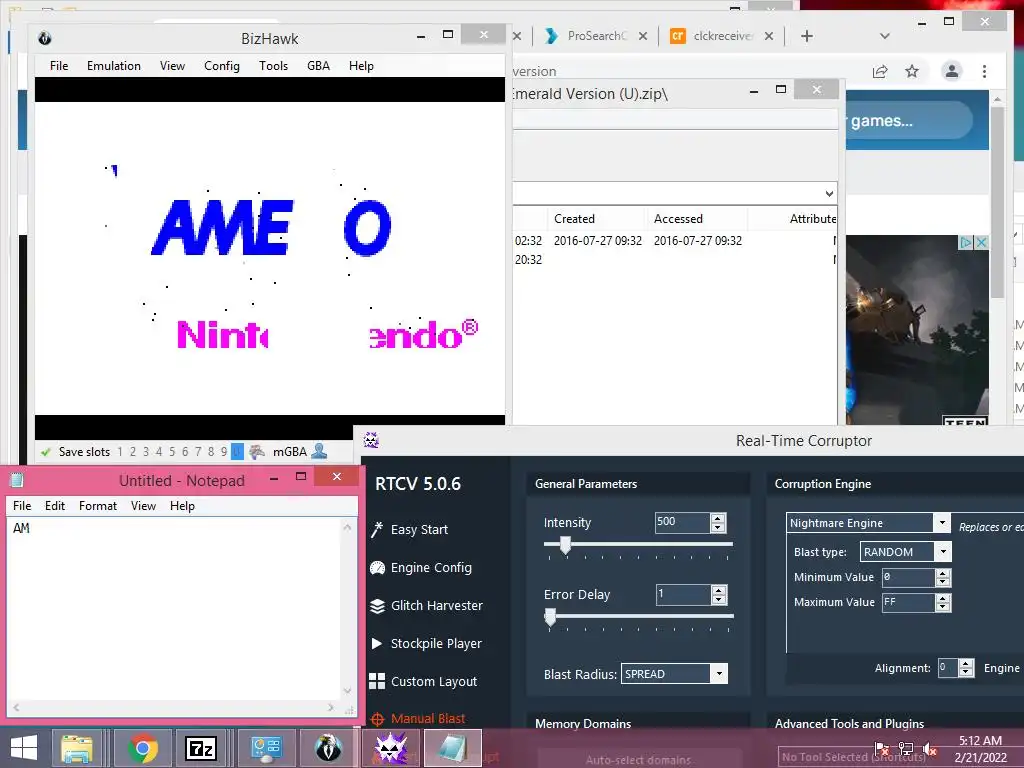Open Stockpile Player in the RTCV sidebar

click(x=426, y=643)
